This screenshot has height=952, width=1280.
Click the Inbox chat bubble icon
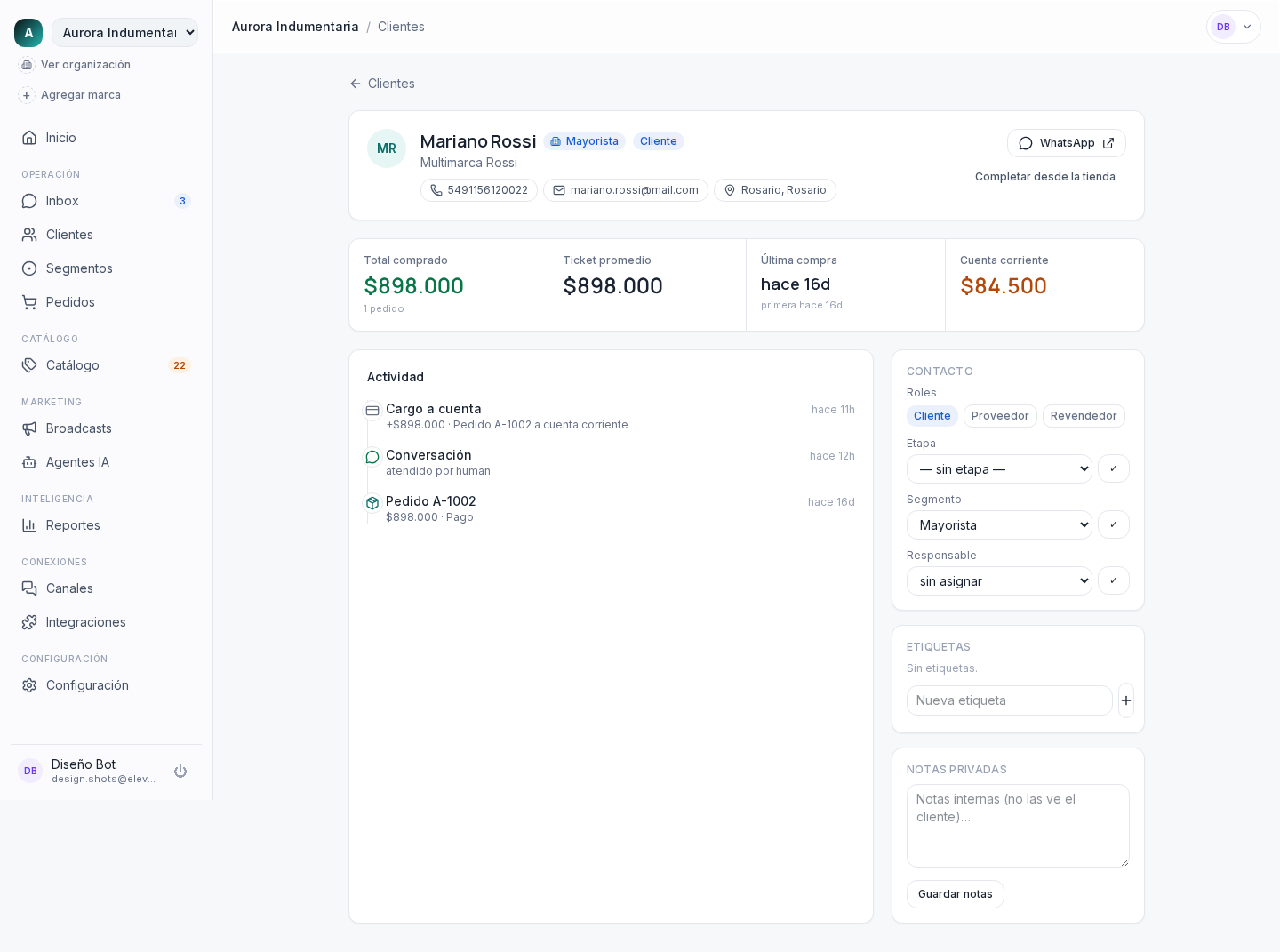click(x=29, y=201)
